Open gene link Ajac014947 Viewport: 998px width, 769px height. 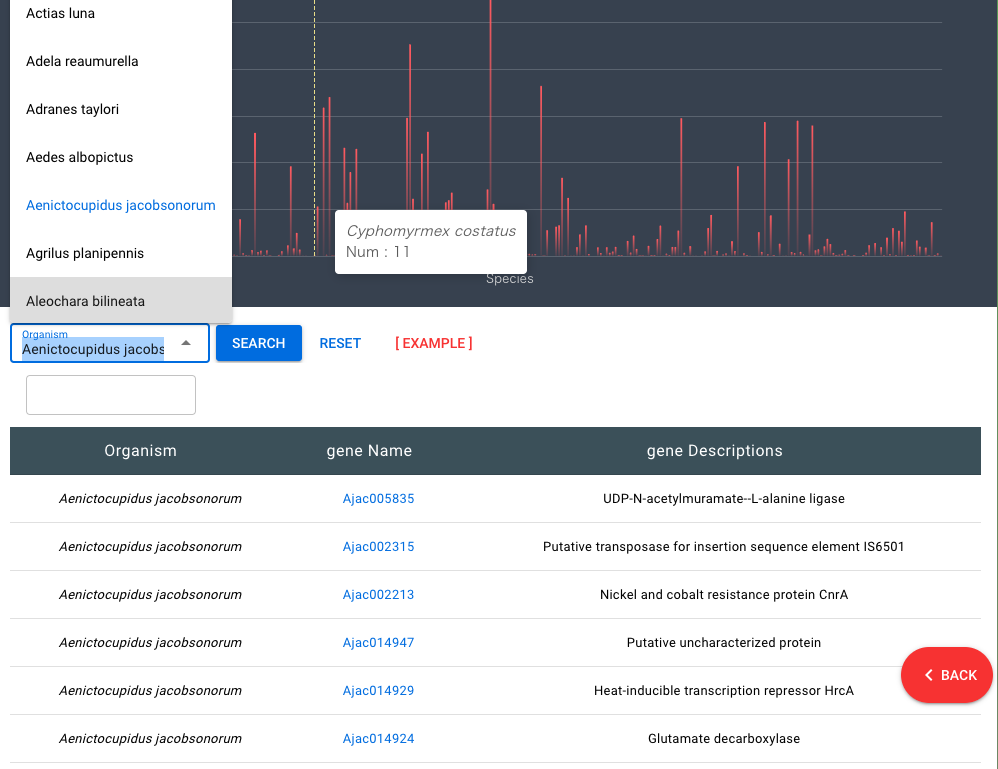[378, 642]
